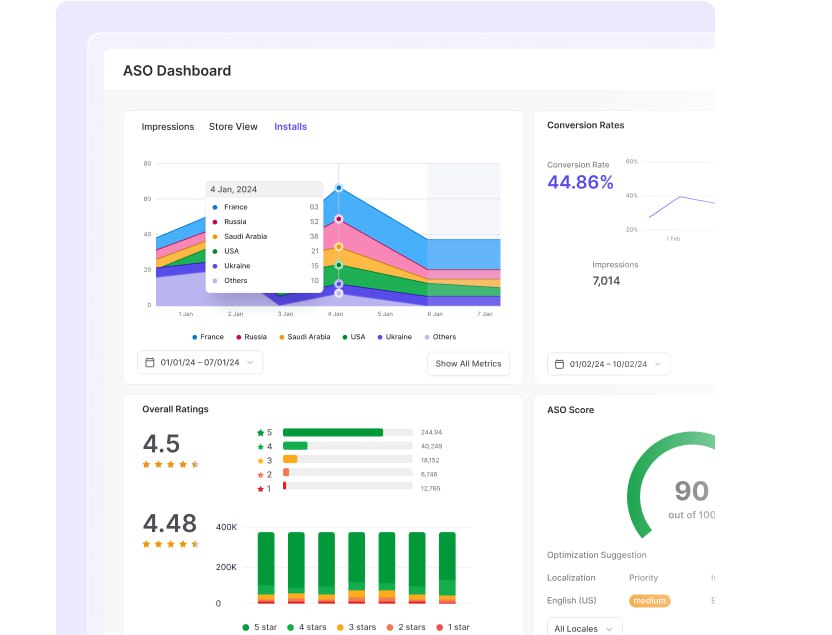Click the Show All Metrics button
The width and height of the screenshot is (832, 635).
pyautogui.click(x=469, y=363)
